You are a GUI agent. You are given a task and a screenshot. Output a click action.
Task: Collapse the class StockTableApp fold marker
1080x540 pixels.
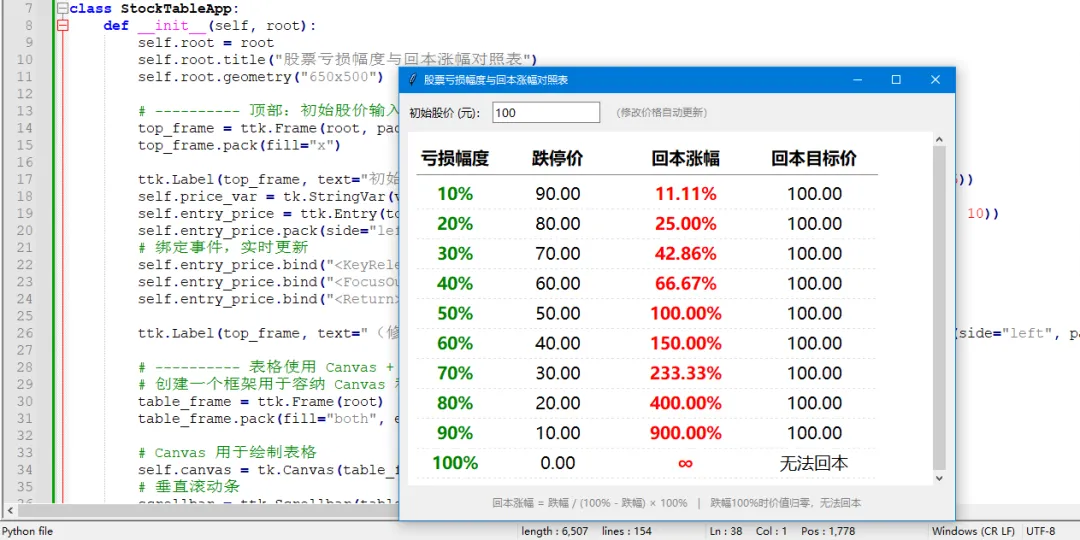[63, 9]
